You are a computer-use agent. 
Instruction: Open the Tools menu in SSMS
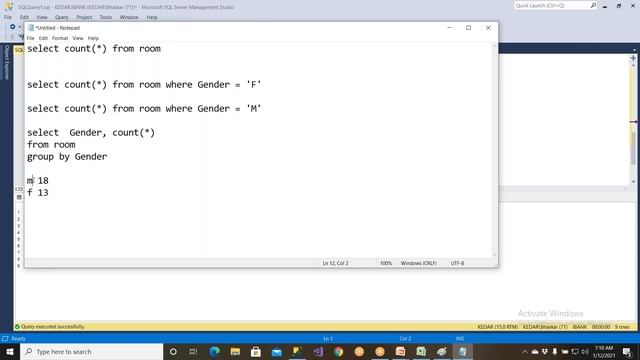[106, 17]
